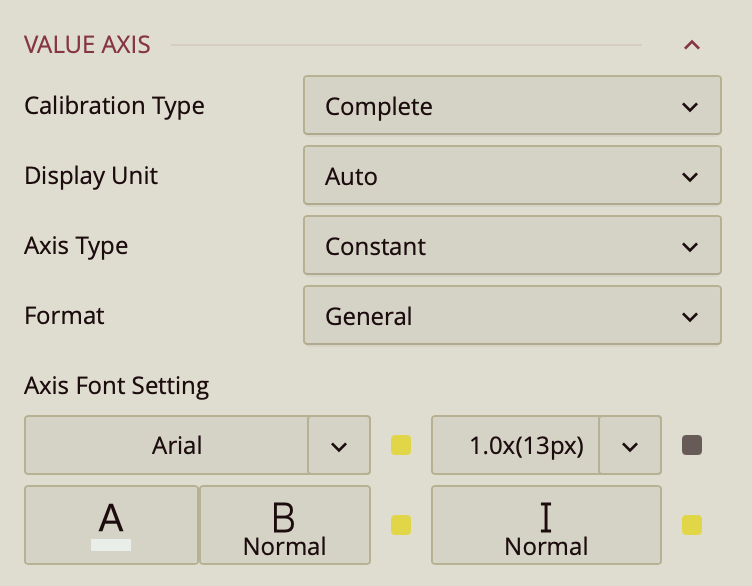Toggle yellow indicator beside font family
752x586 pixels.
click(x=401, y=445)
